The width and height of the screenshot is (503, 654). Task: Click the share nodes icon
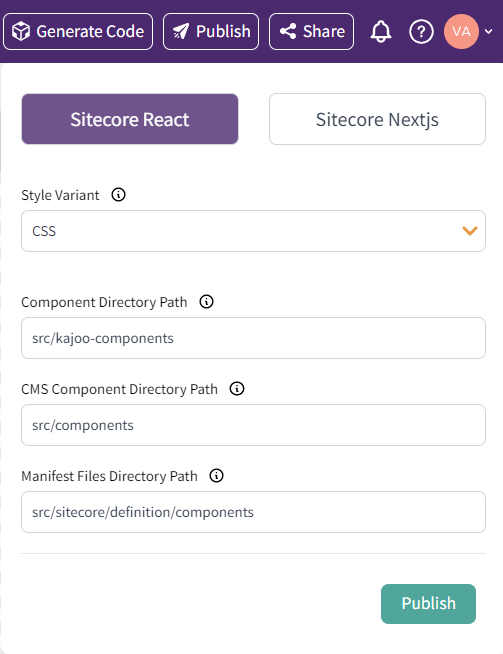coord(288,32)
